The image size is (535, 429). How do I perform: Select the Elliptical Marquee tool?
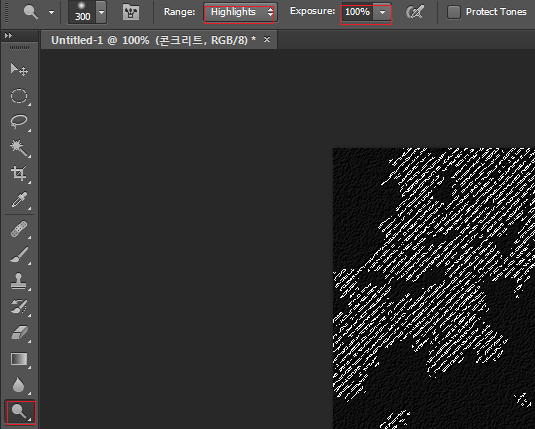(x=19, y=96)
